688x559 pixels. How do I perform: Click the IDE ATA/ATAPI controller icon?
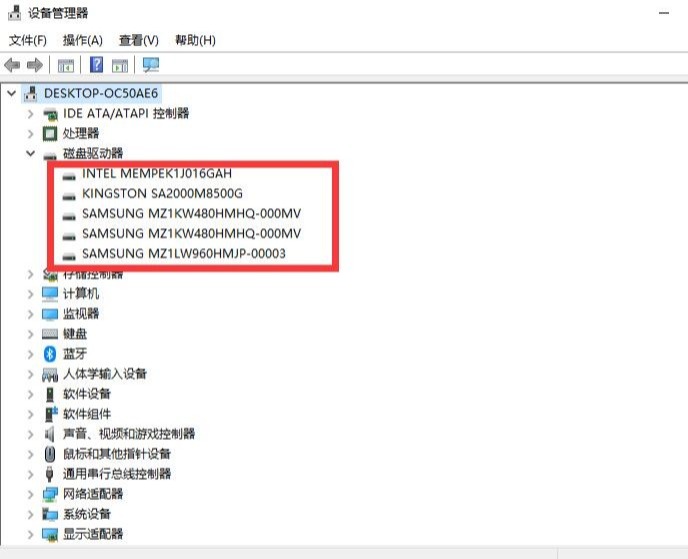[x=50, y=114]
